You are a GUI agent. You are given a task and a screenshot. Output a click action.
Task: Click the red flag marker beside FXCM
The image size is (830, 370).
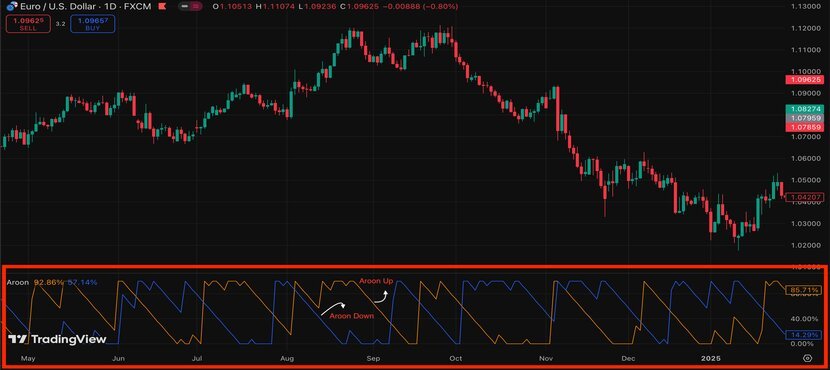point(162,6)
